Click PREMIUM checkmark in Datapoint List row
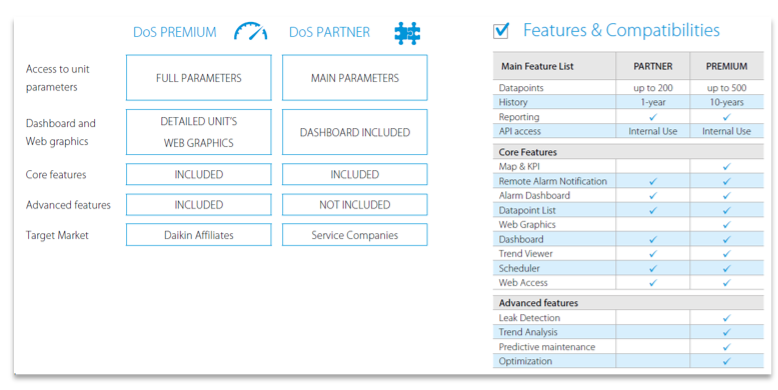 point(726,210)
